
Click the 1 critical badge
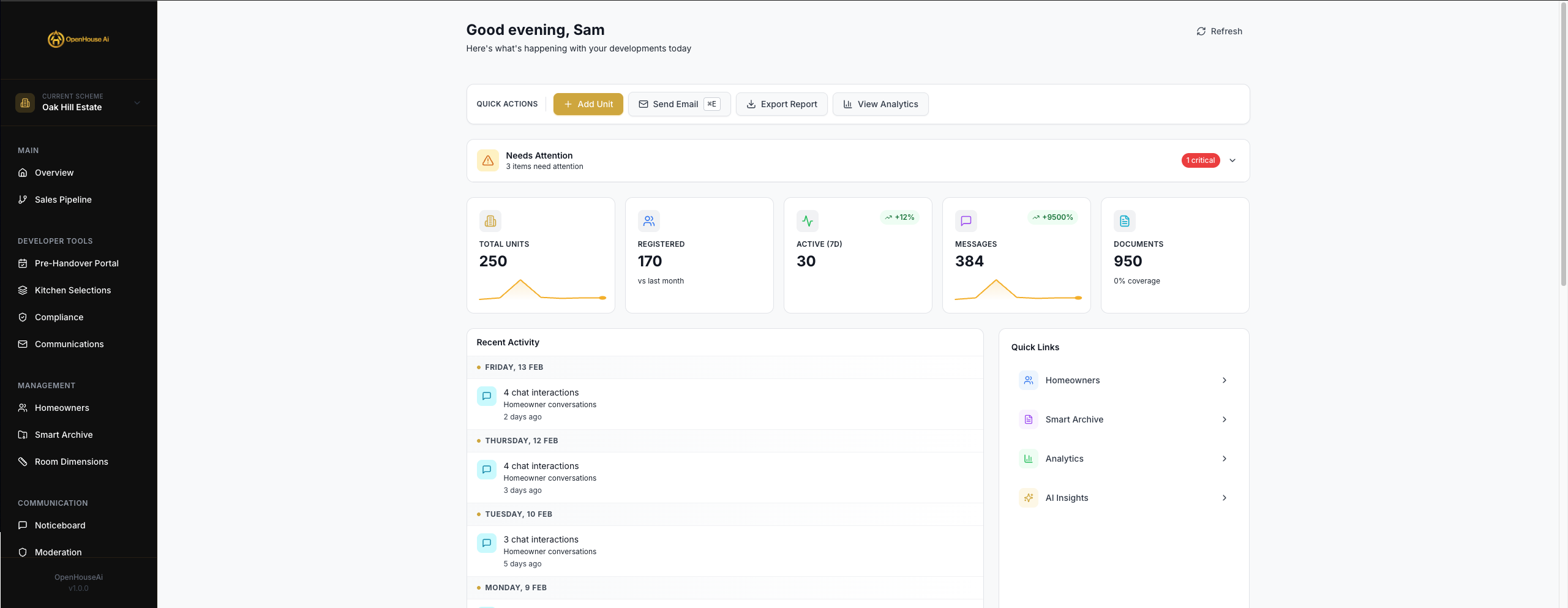pos(1200,160)
